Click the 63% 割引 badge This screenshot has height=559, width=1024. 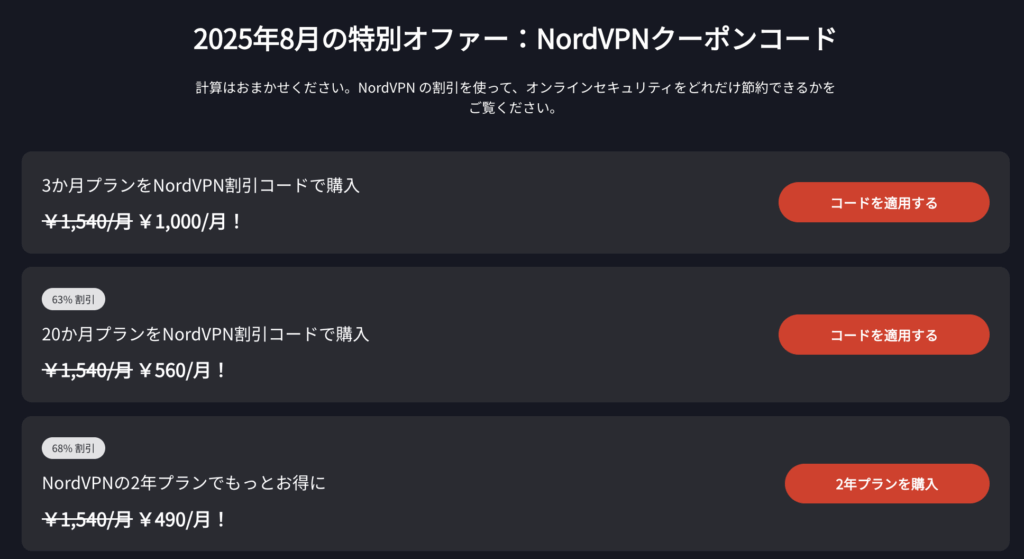[73, 299]
